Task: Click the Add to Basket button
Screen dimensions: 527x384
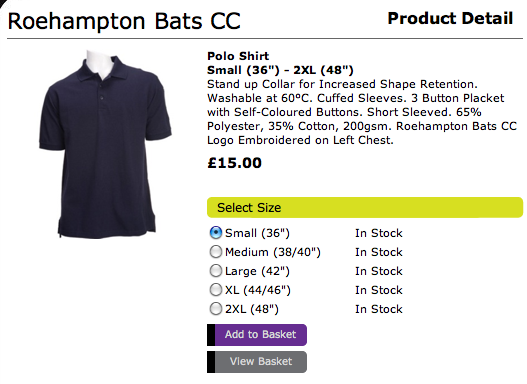Action: [257, 335]
